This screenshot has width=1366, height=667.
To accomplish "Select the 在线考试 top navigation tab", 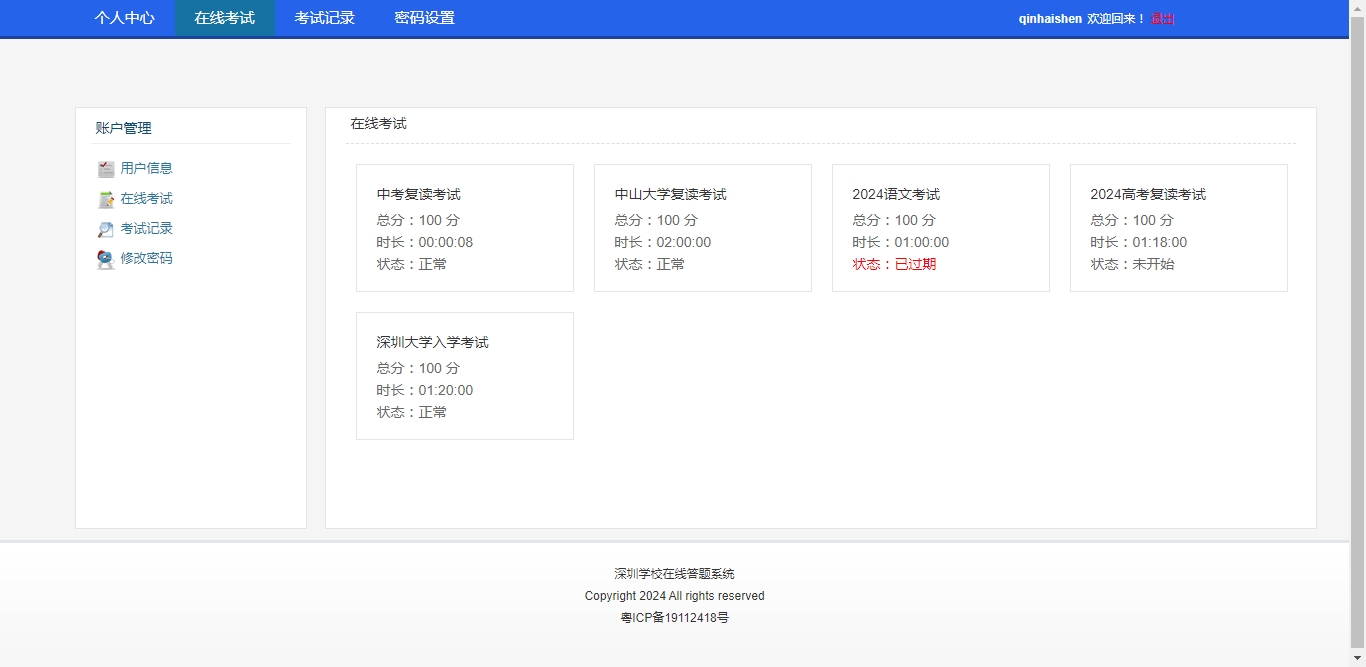I will coord(224,18).
